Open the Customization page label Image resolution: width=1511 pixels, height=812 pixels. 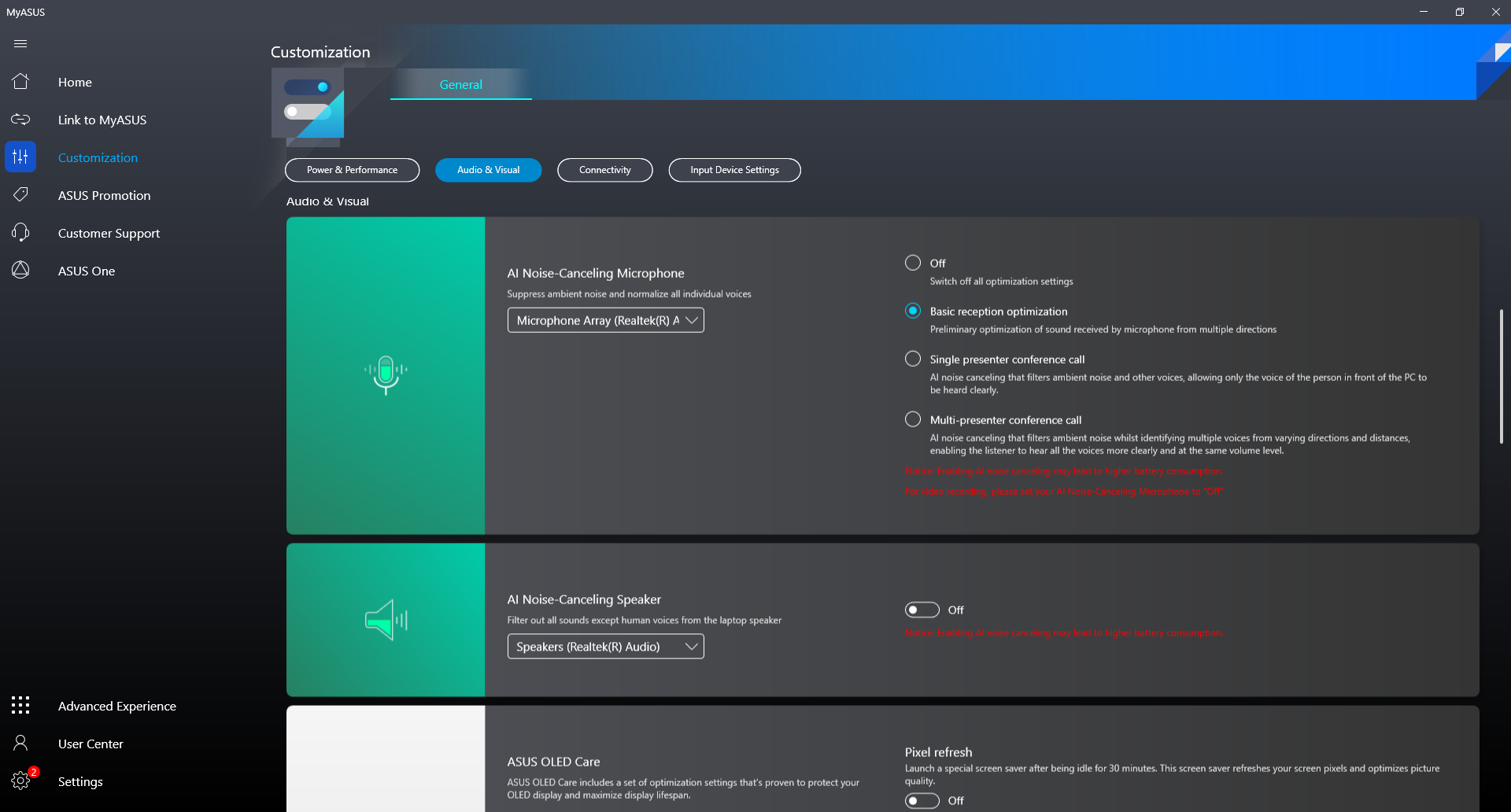(x=98, y=157)
